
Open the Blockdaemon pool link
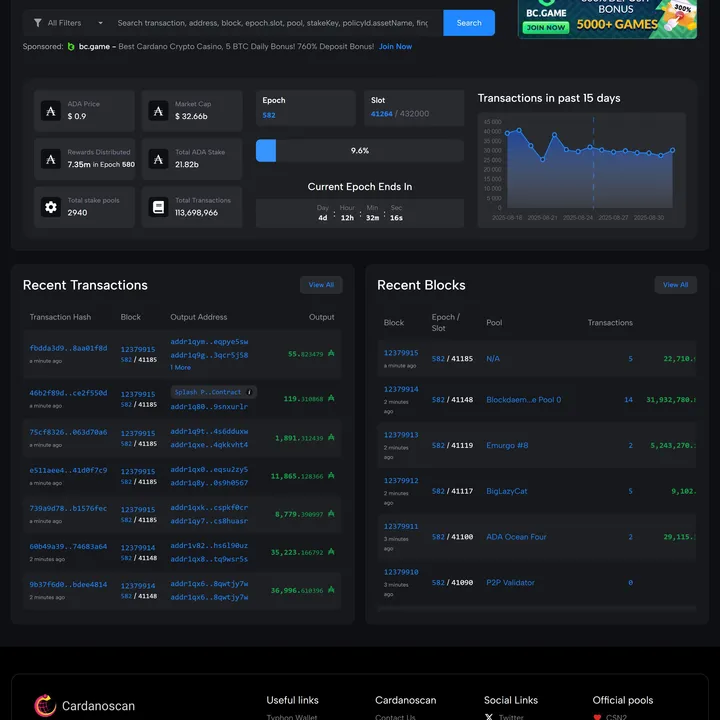tap(523, 400)
